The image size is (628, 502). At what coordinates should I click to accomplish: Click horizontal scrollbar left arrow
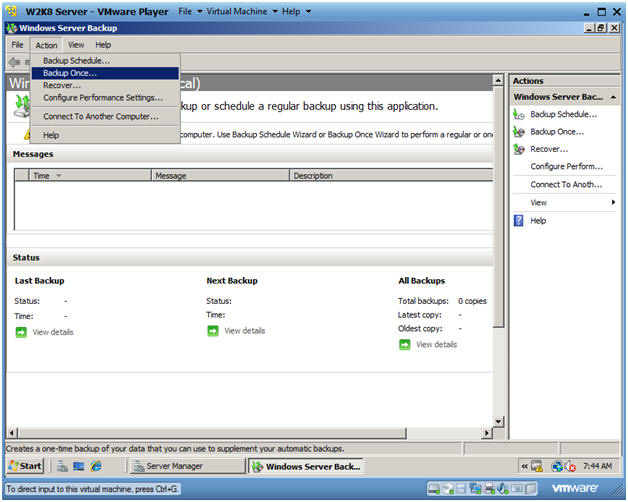click(12, 433)
